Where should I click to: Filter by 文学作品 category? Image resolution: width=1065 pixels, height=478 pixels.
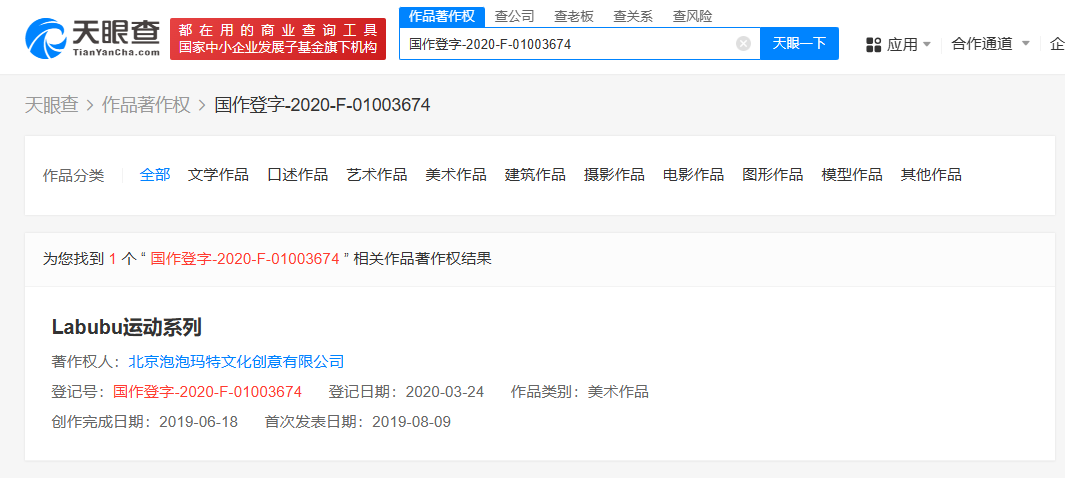coord(218,174)
